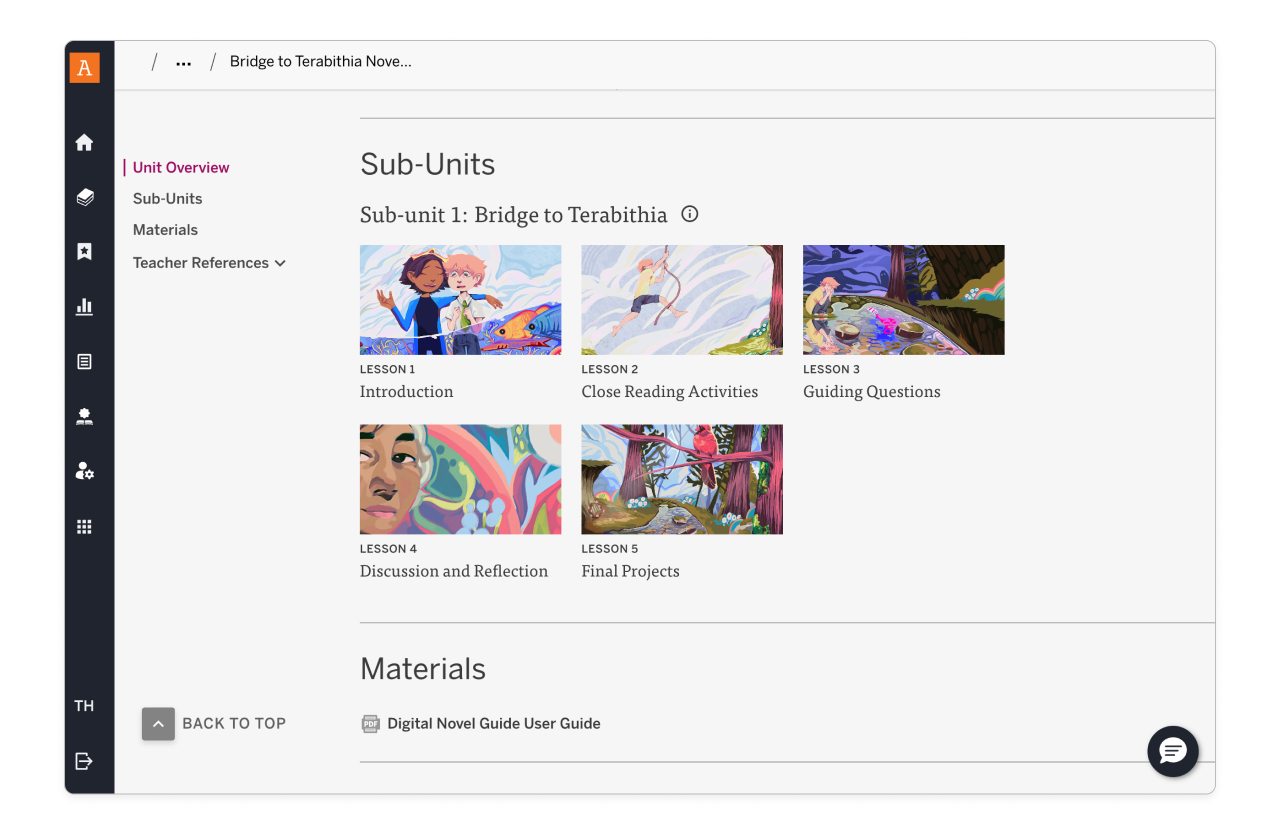Click the TH profile initials

[x=84, y=705]
